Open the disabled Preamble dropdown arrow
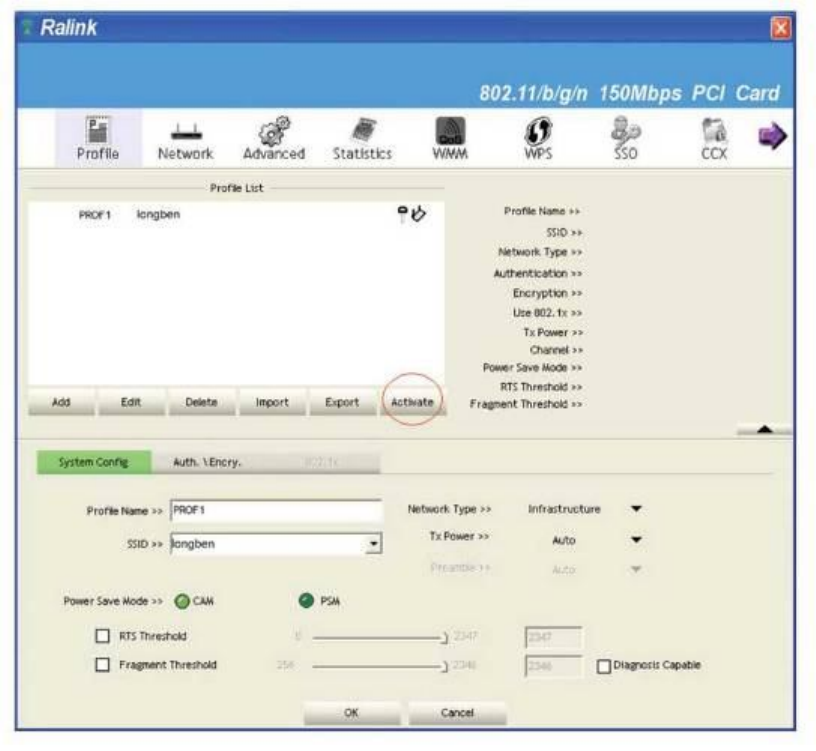Image resolution: width=816 pixels, height=751 pixels. [x=636, y=569]
